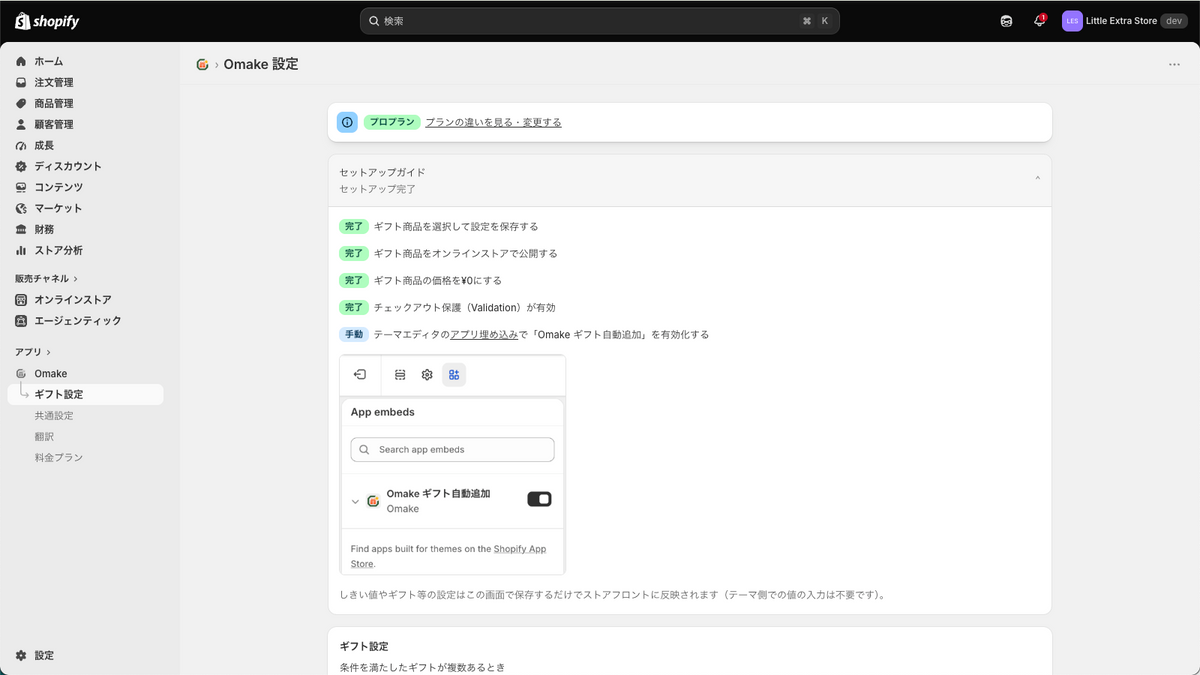Click the ギフト商品をオンラインストアで公開する step
The height and width of the screenshot is (675, 1200).
pyautogui.click(x=466, y=253)
